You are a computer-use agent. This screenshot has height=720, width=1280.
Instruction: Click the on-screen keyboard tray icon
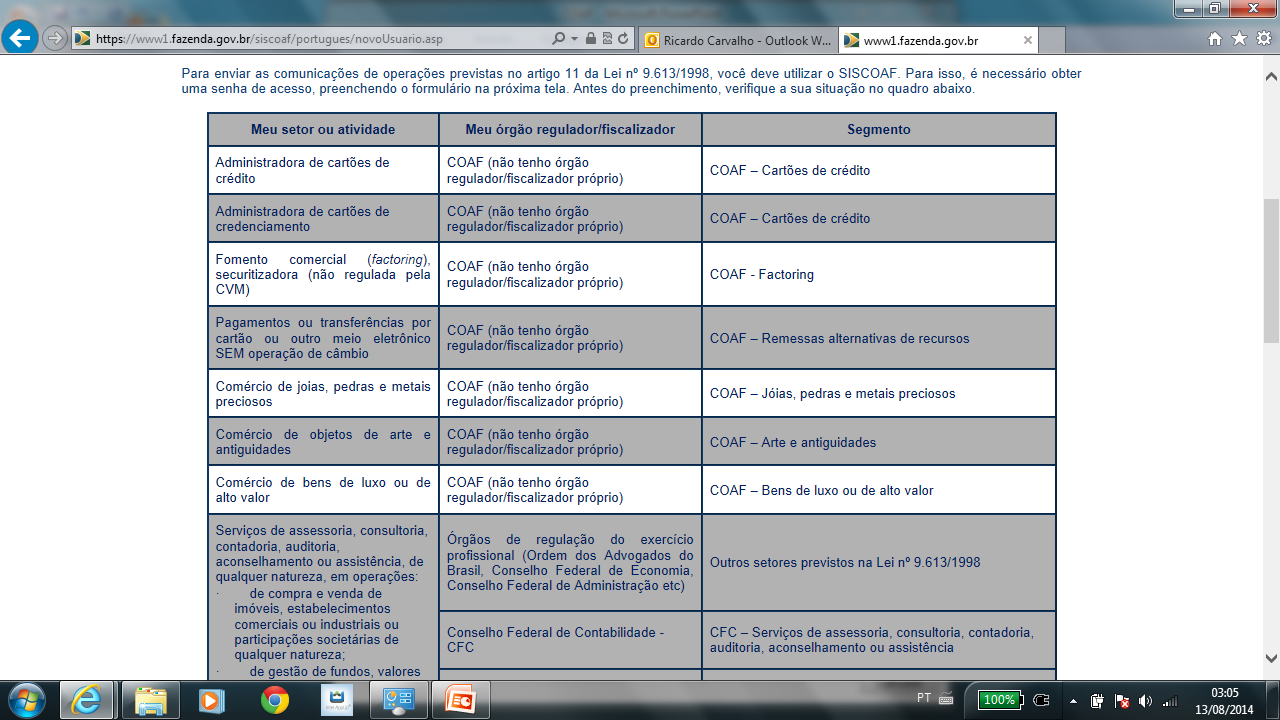[946, 699]
